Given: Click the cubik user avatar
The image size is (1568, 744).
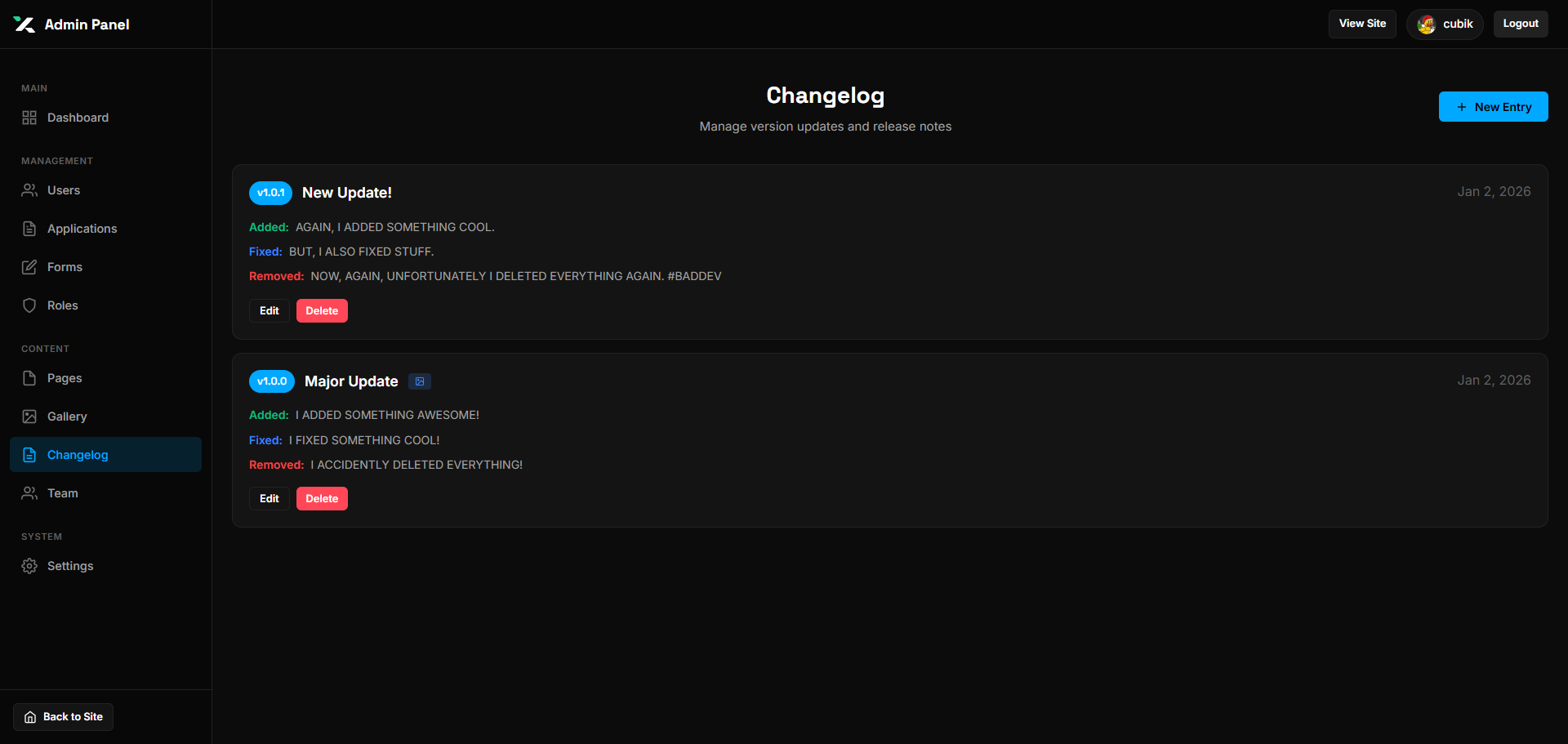Looking at the screenshot, I should click(1427, 25).
